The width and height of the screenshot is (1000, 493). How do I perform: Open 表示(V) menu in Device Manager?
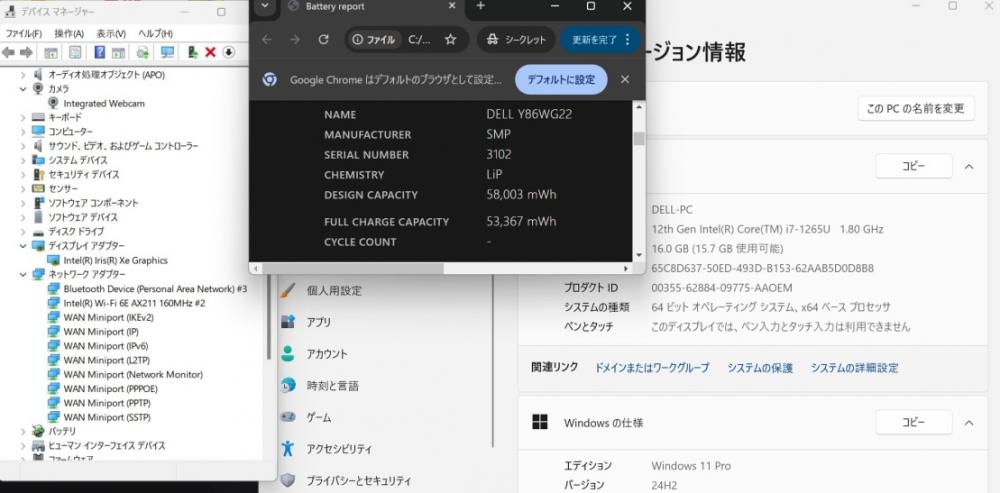[111, 33]
